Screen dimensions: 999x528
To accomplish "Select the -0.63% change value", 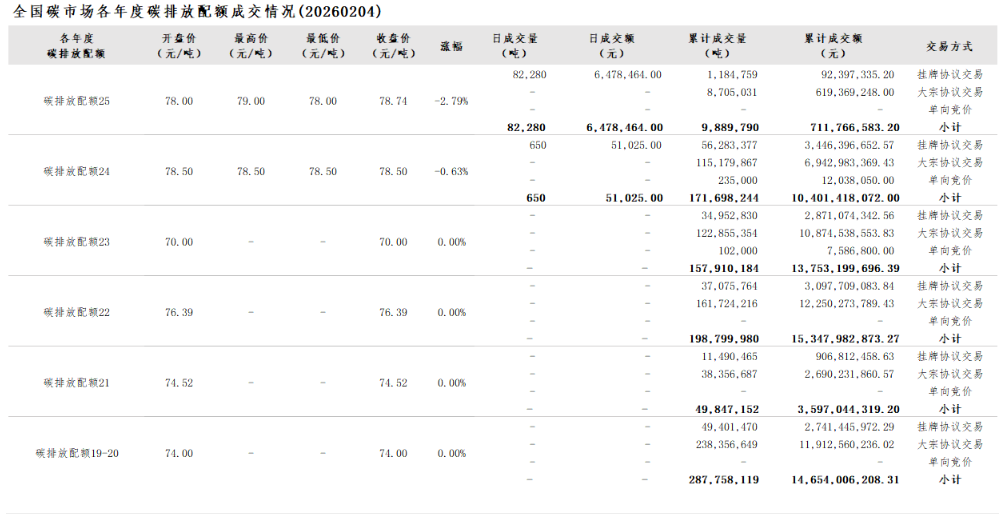I will (451, 172).
